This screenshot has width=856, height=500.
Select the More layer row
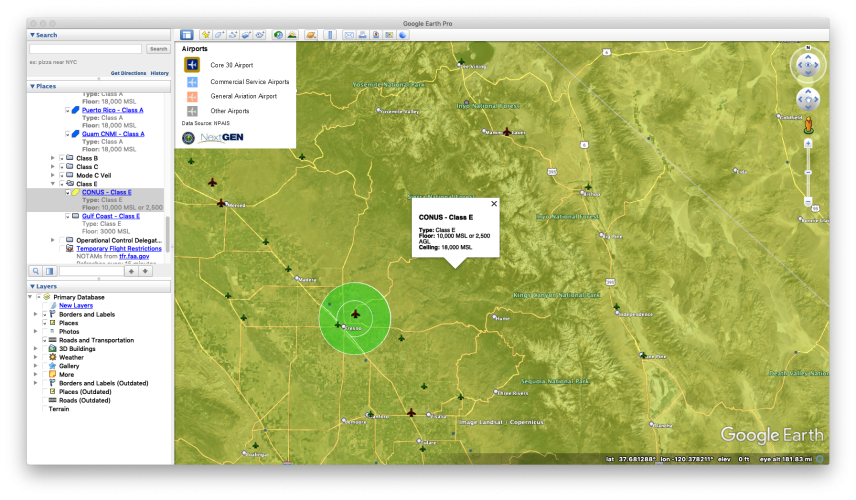(67, 375)
